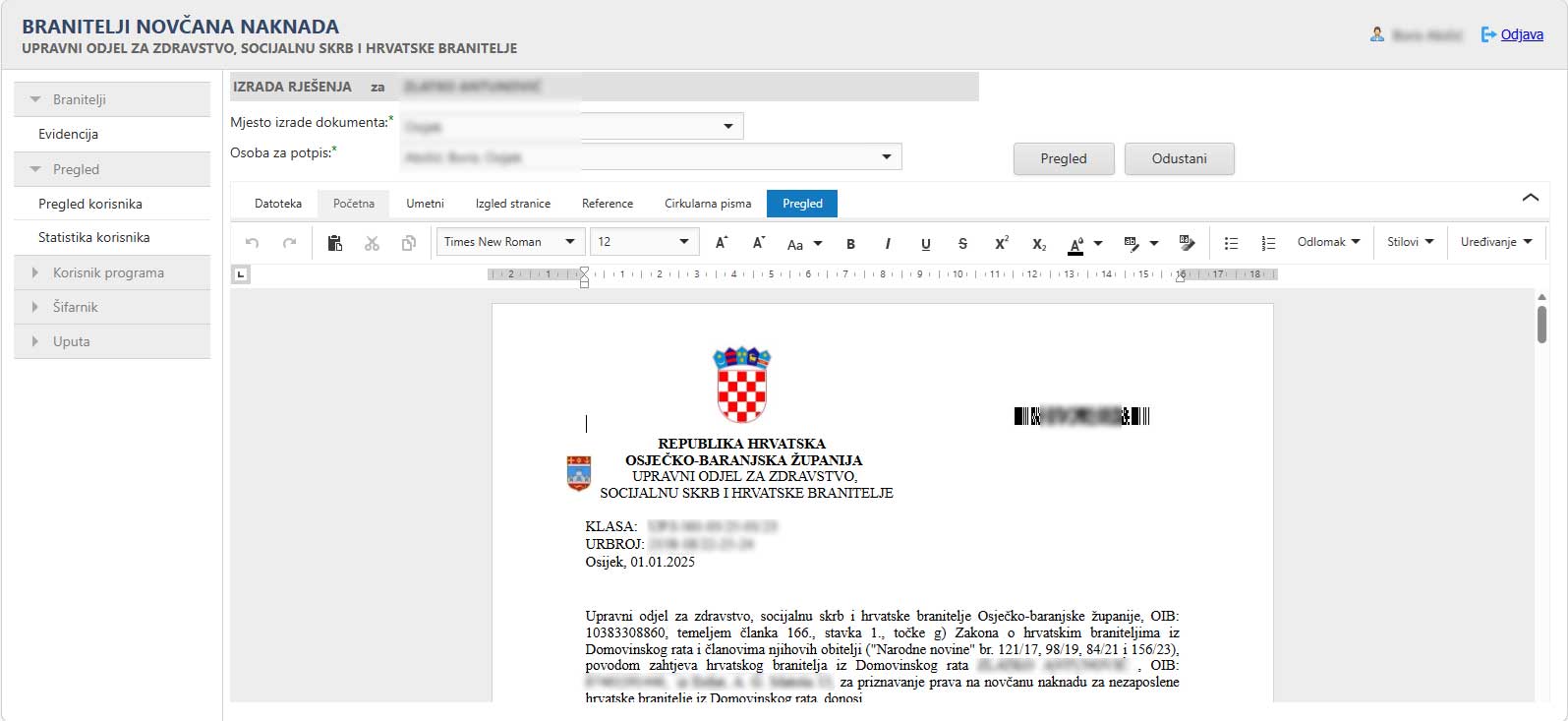The image size is (1568, 721).
Task: Apply the text highlight color
Action: click(1132, 243)
